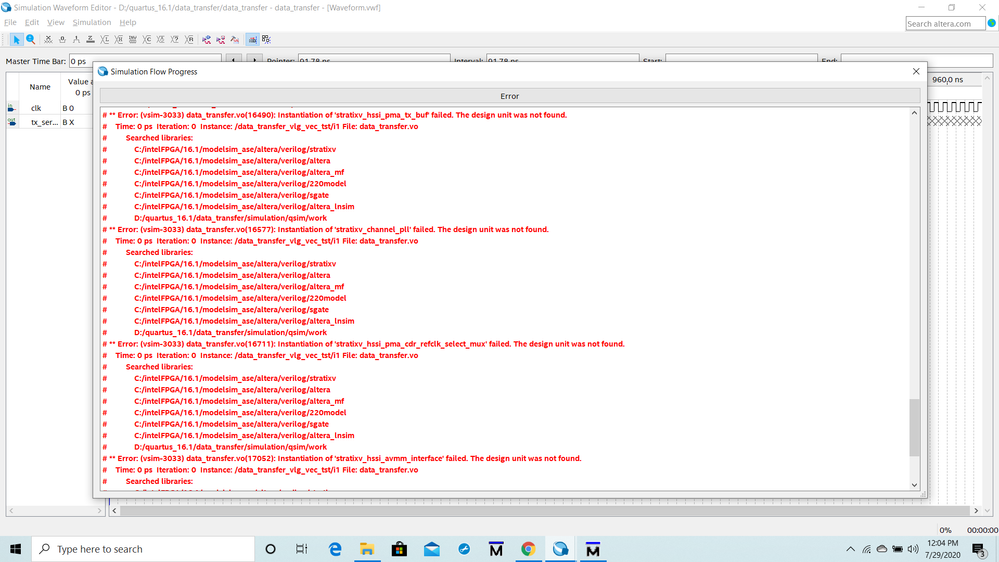Open the Help menu
999x562 pixels.
[128, 22]
